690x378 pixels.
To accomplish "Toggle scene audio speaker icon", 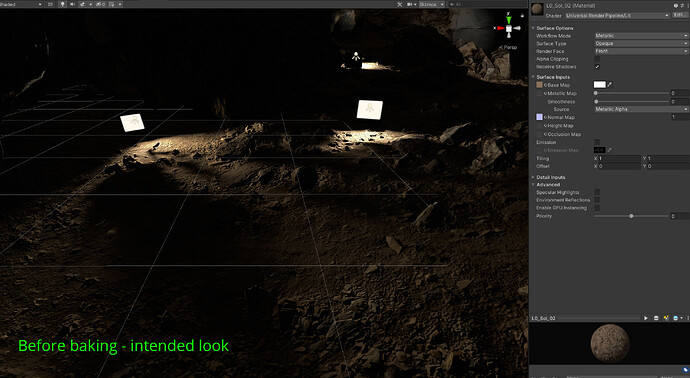I will coord(72,4).
